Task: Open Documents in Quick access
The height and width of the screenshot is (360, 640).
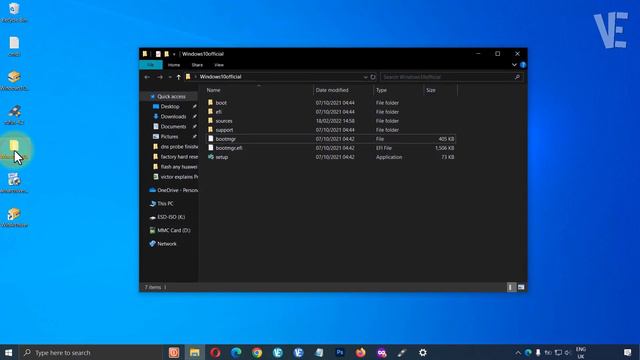Action: tap(173, 127)
